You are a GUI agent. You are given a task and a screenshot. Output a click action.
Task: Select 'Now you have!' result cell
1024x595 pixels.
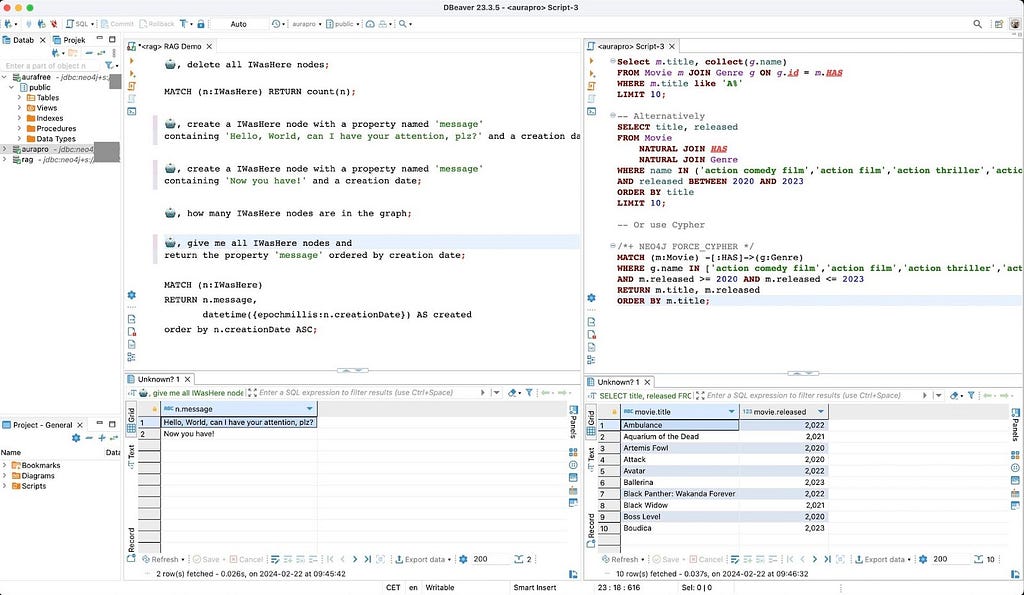238,434
